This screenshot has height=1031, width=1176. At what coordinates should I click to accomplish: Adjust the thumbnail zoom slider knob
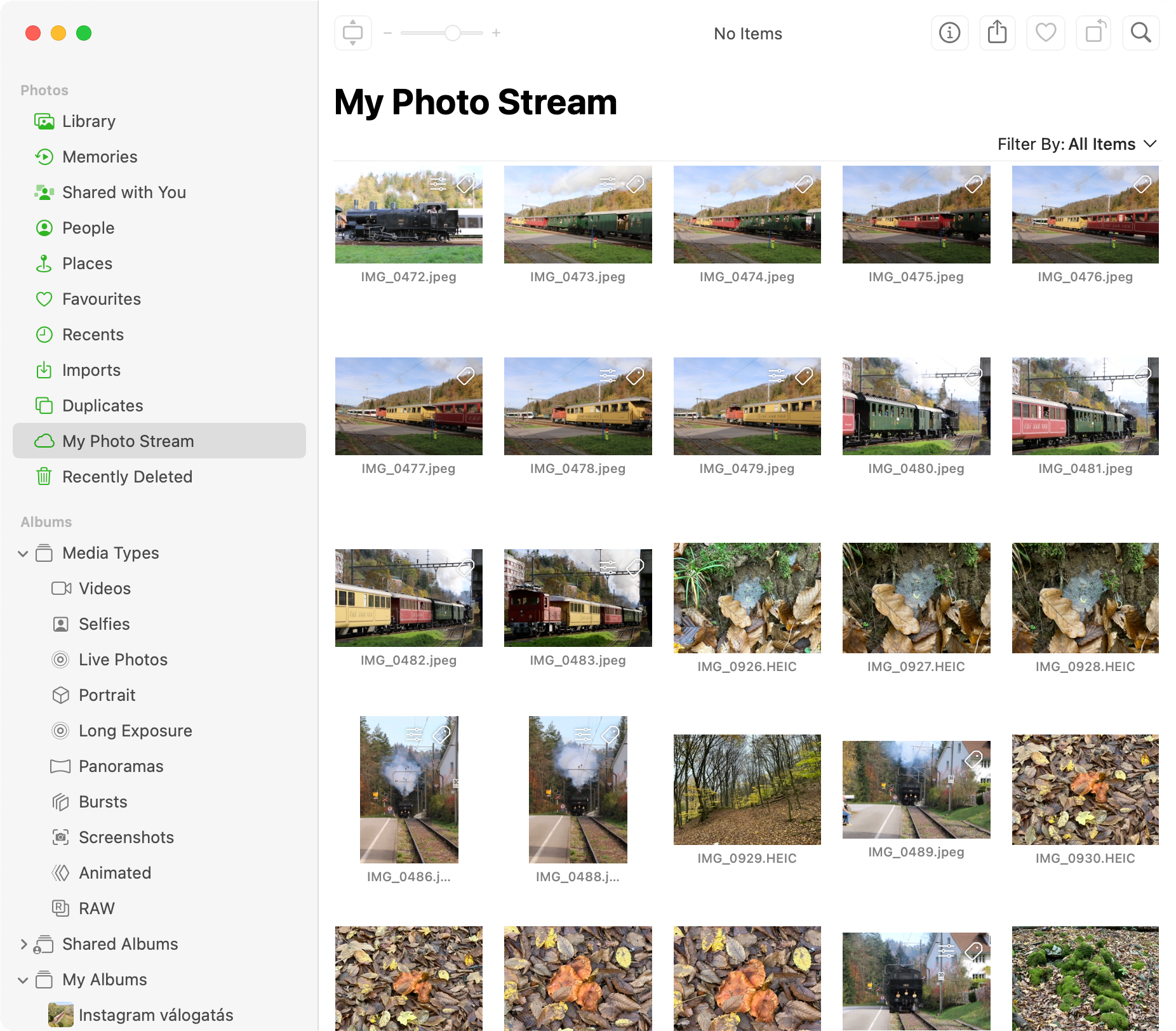pyautogui.click(x=453, y=32)
